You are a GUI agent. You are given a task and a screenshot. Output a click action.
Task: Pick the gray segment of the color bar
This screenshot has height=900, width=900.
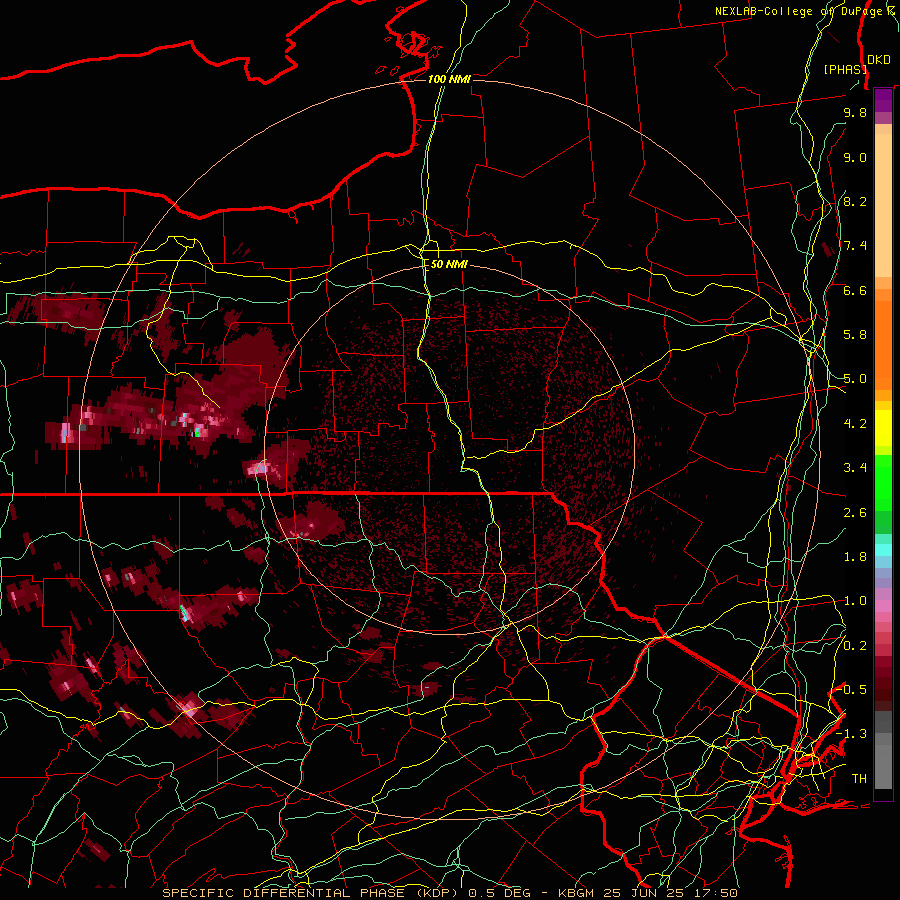coord(883,752)
